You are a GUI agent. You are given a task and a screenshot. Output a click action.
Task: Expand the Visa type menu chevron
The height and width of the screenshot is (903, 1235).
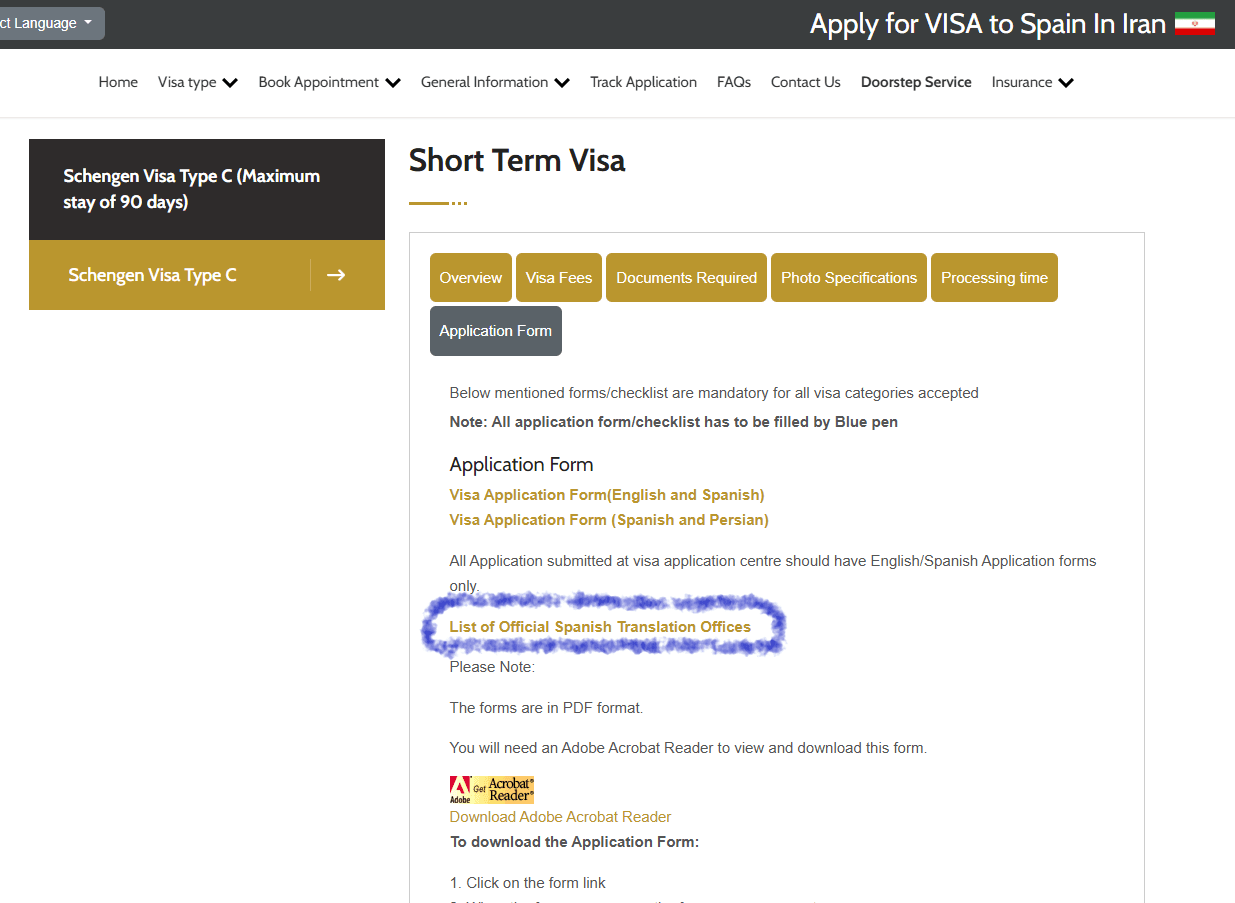[230, 83]
